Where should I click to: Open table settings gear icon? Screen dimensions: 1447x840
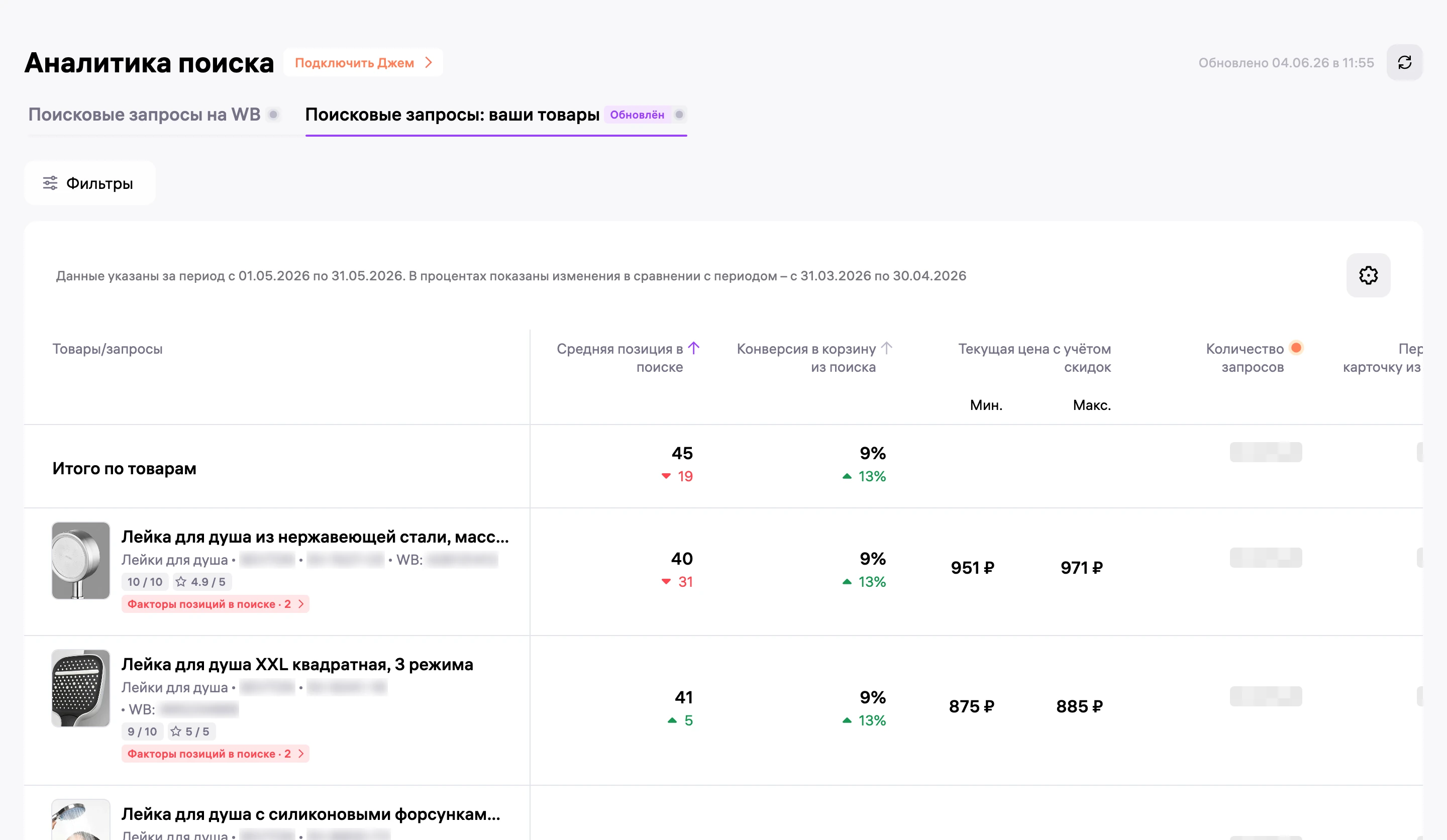click(1368, 276)
